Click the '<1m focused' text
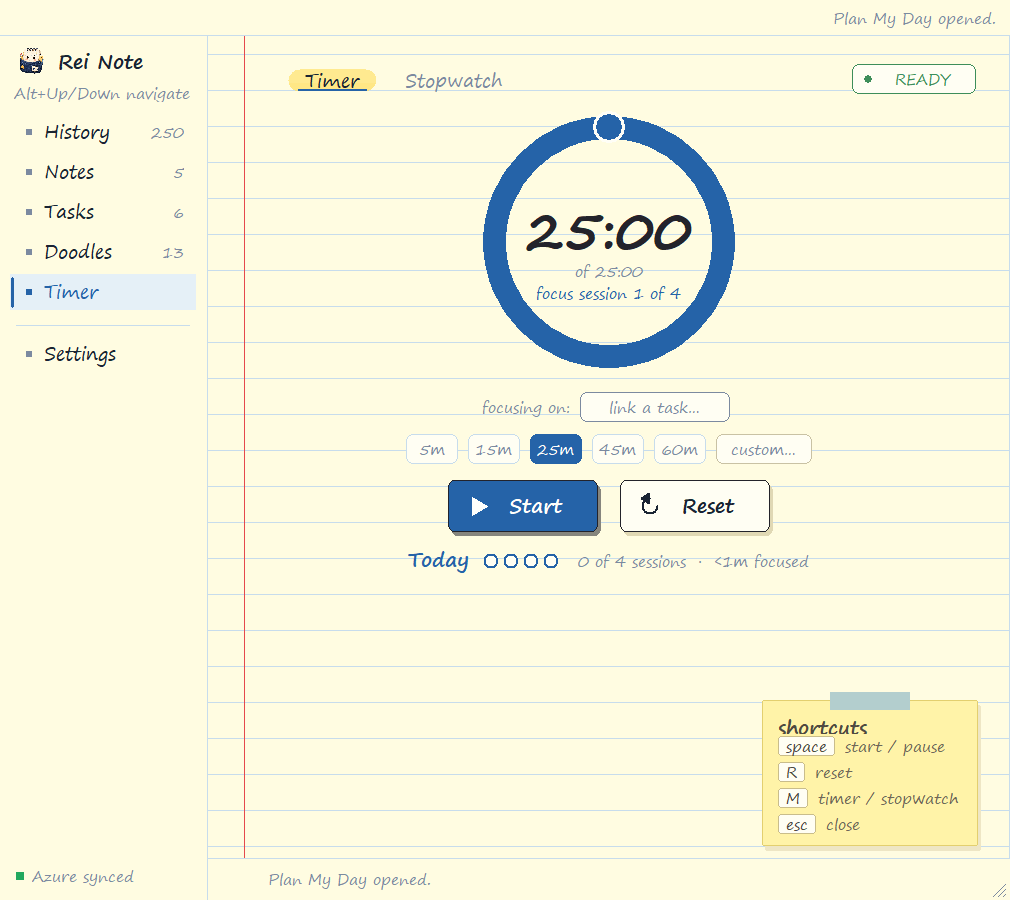Viewport: 1010px width, 900px height. [761, 562]
